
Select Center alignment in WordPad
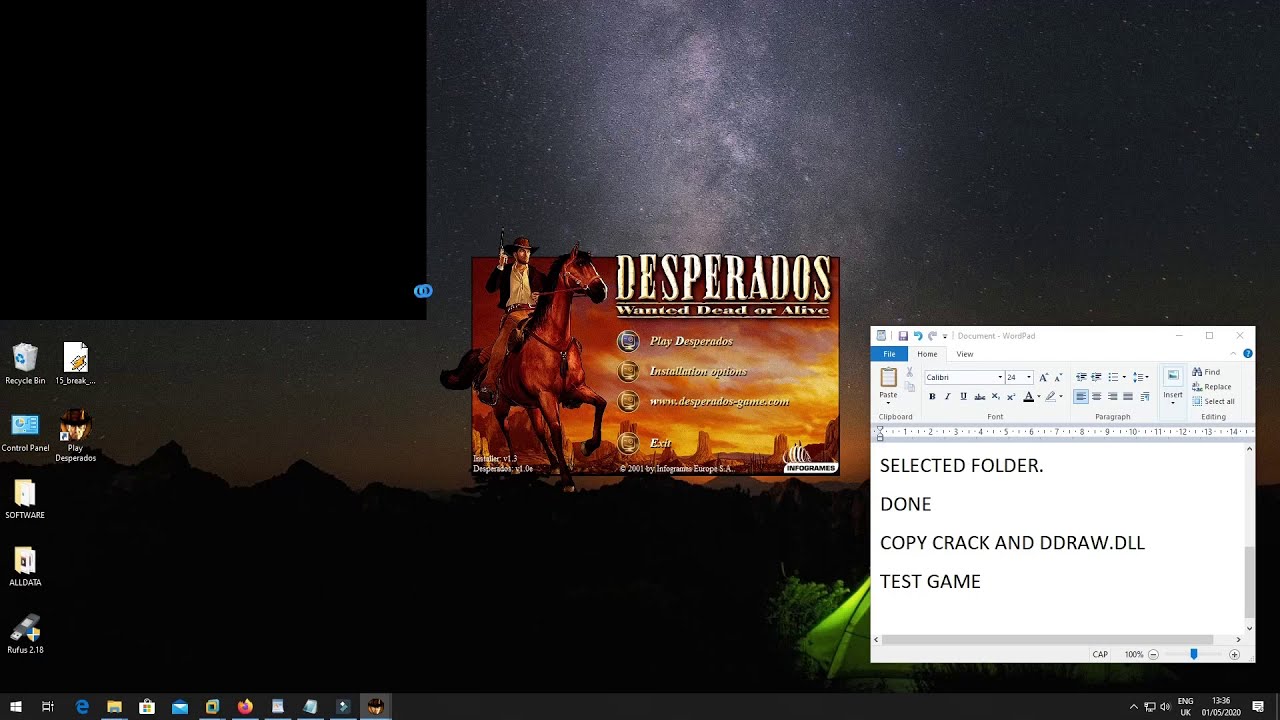pos(1097,397)
